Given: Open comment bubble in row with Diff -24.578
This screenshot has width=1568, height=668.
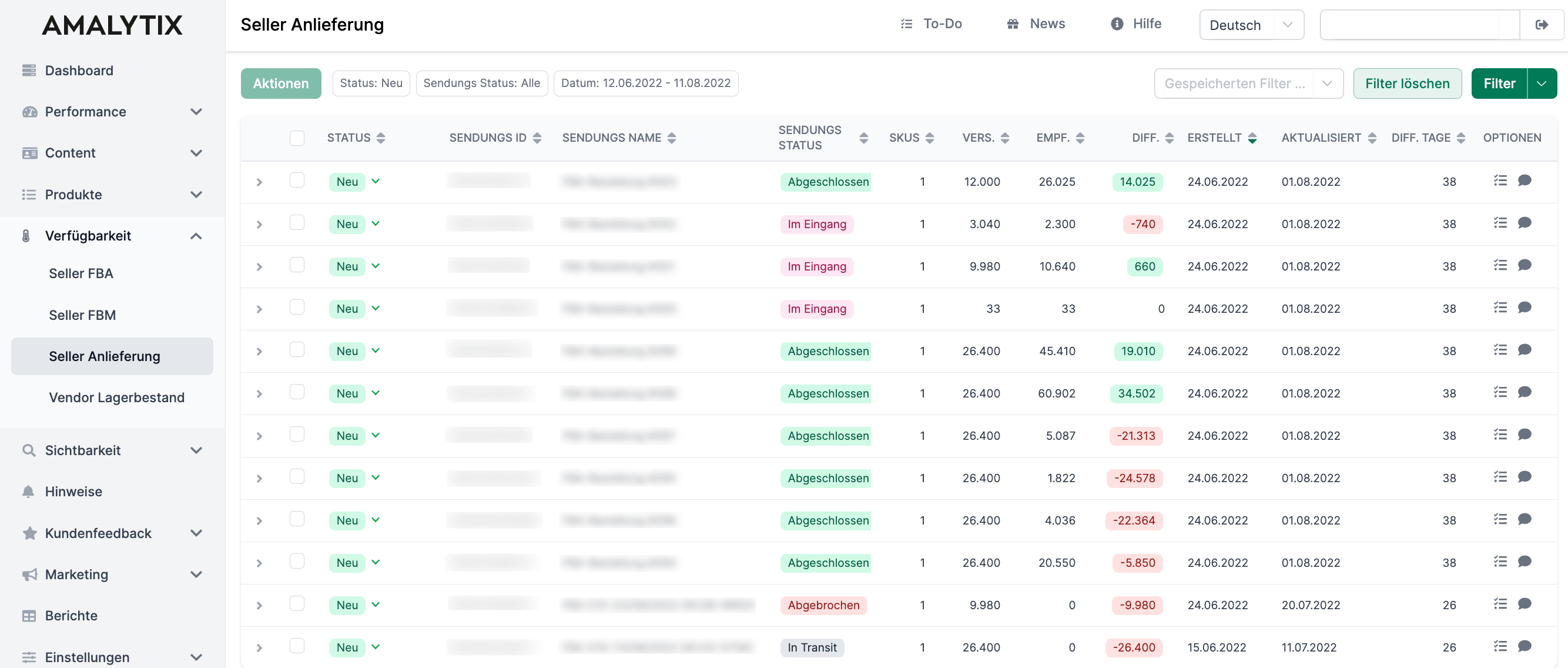Looking at the screenshot, I should [1524, 477].
